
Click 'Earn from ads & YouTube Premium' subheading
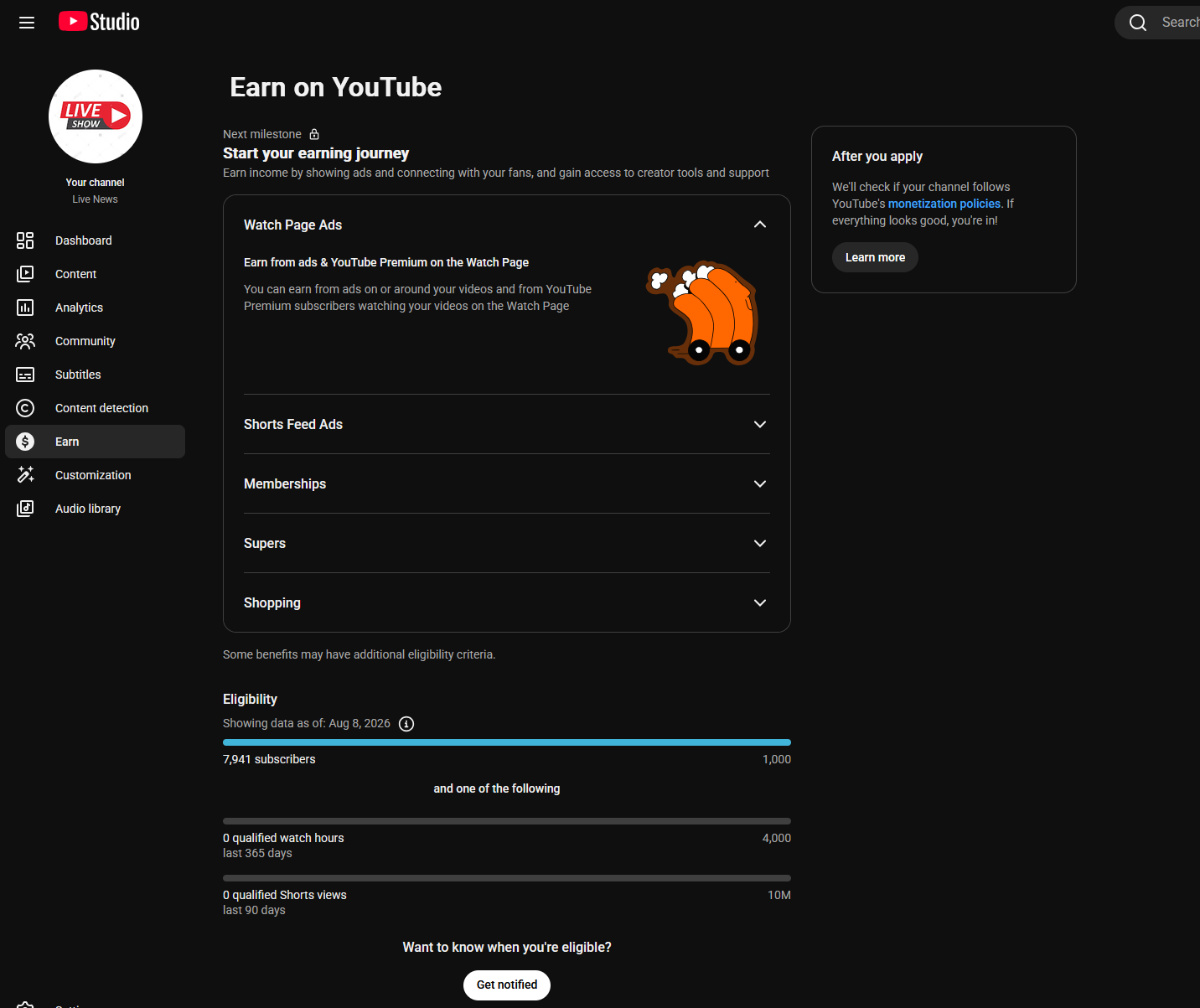point(386,262)
